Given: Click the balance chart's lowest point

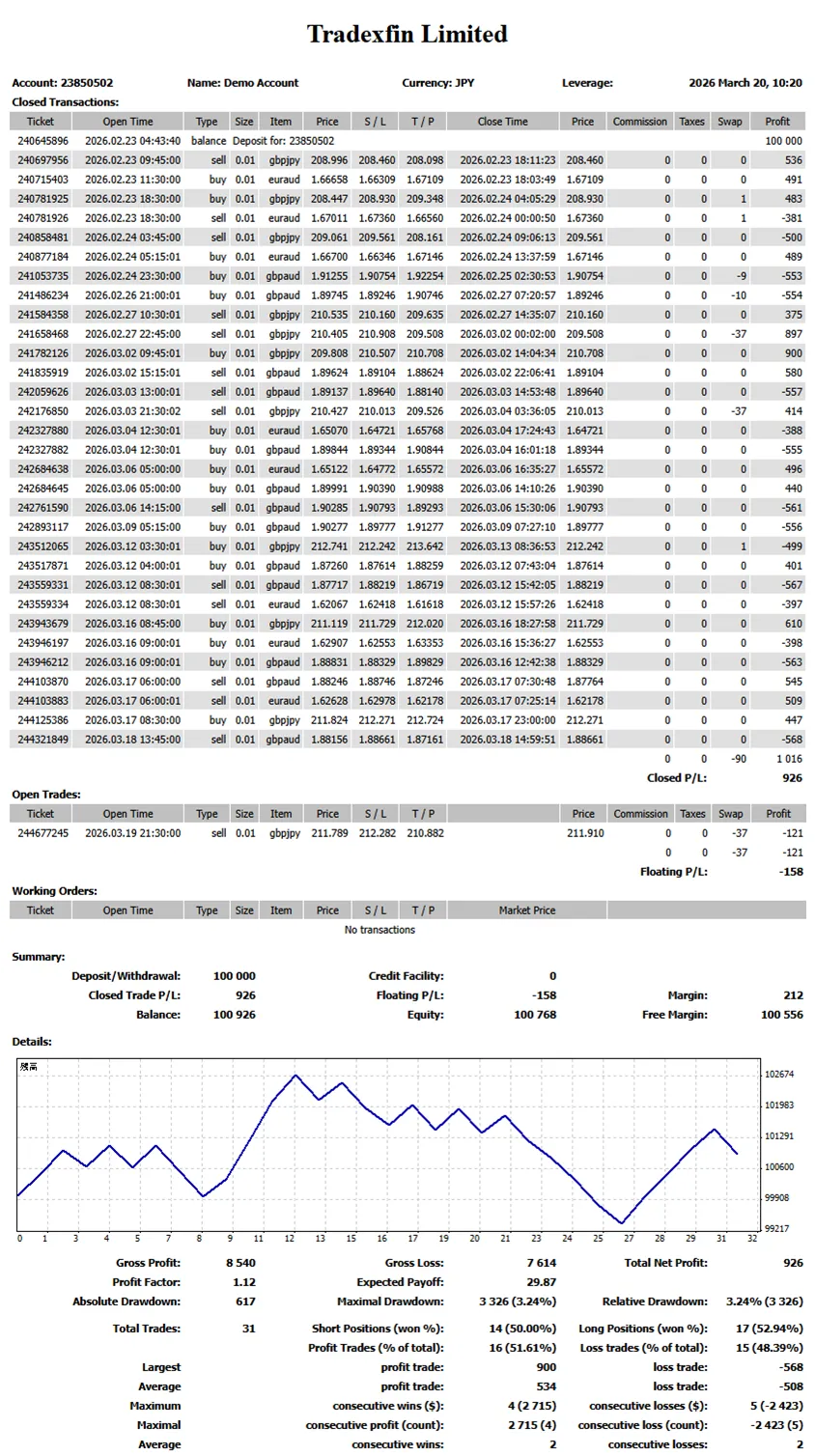Looking at the screenshot, I should 623,1222.
